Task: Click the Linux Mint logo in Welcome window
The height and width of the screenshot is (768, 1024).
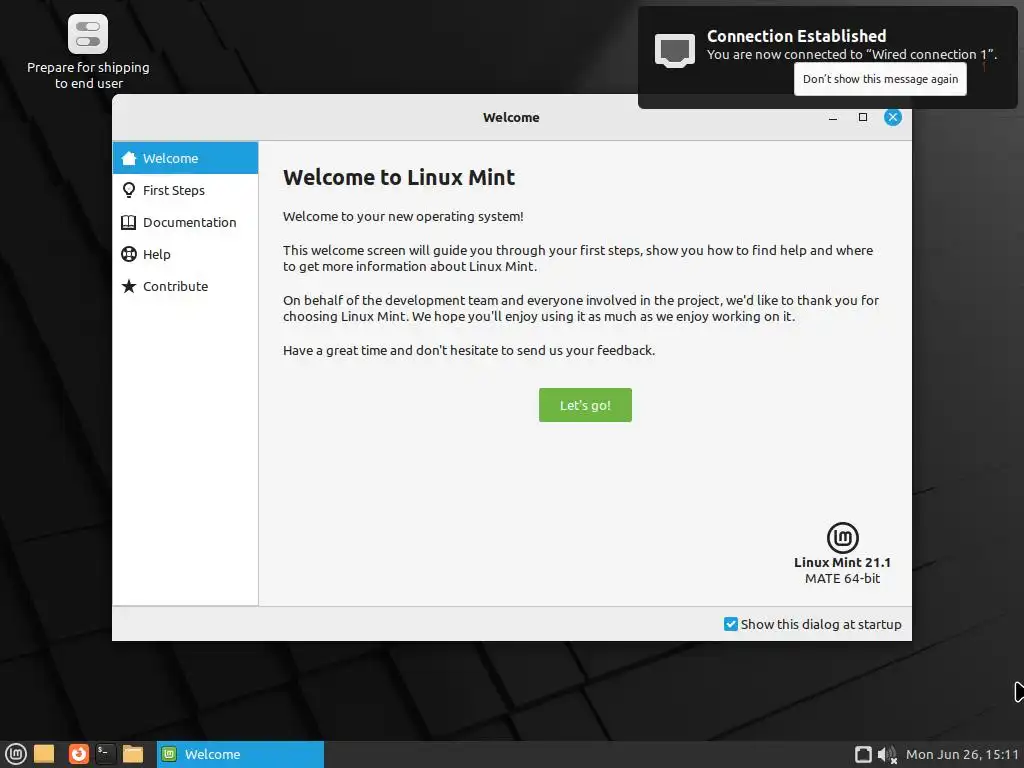Action: point(842,537)
